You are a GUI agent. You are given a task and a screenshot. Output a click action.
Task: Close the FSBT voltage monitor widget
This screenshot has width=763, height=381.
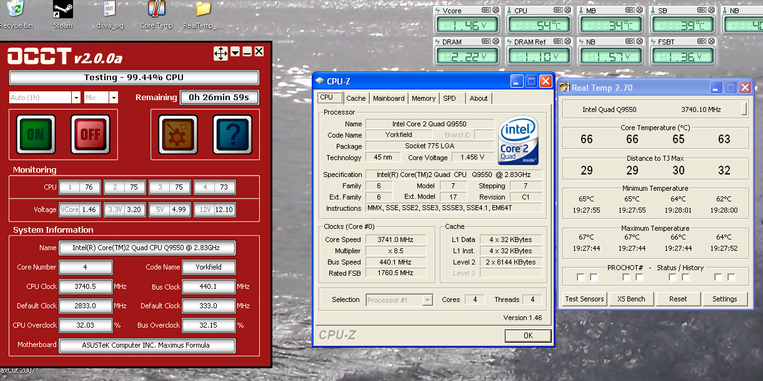[x=711, y=42]
